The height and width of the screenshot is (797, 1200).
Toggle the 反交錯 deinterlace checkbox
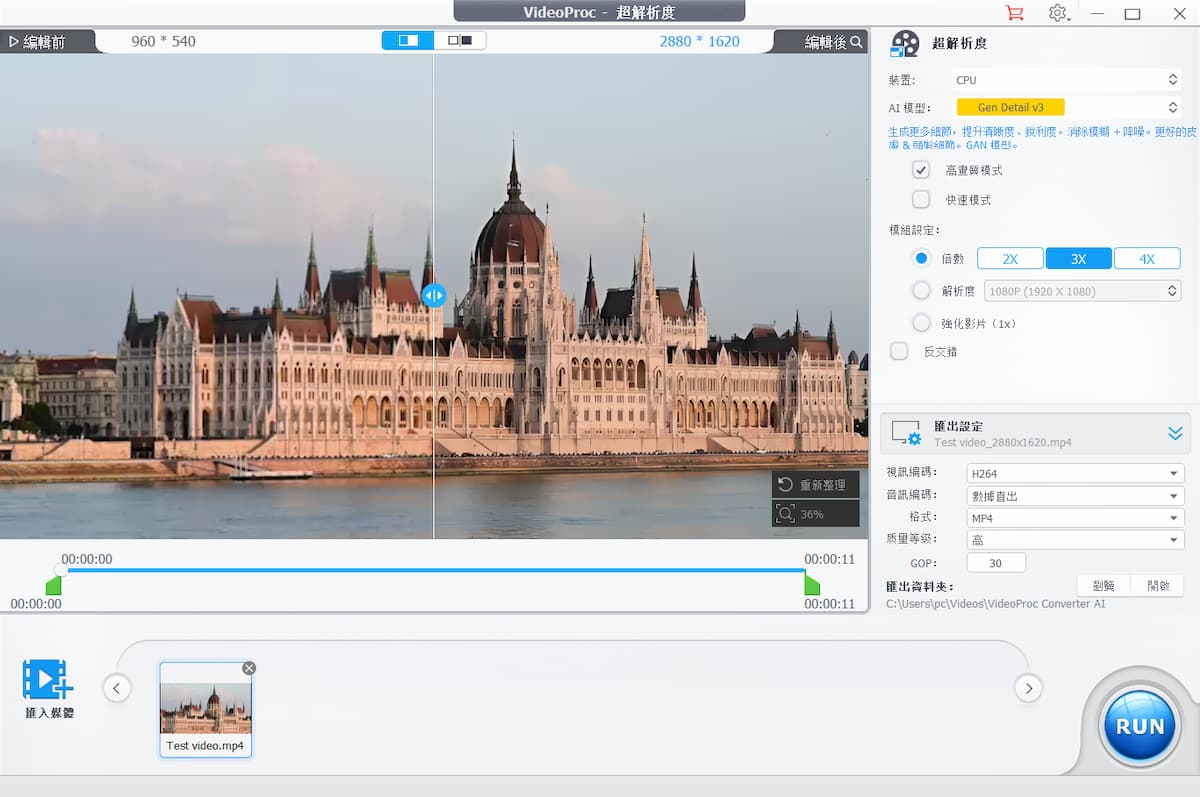(x=897, y=350)
